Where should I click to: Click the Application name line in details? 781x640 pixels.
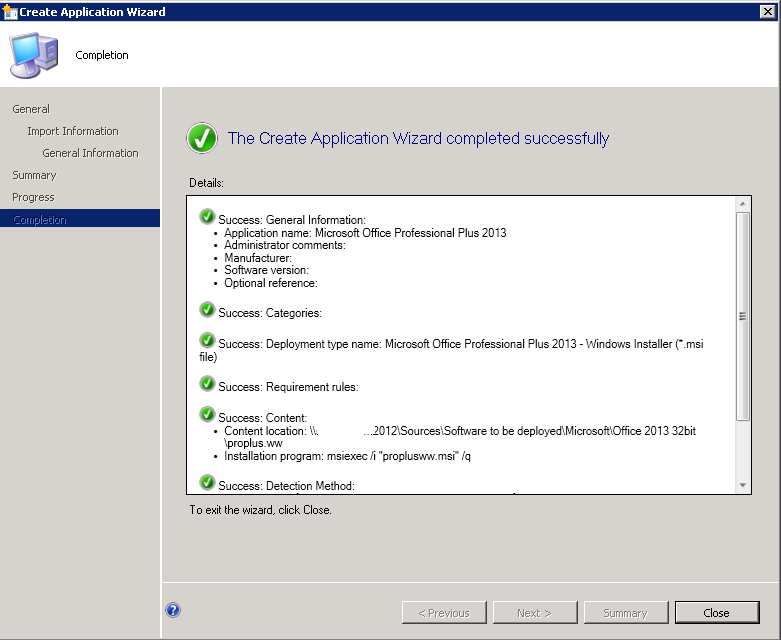click(365, 233)
